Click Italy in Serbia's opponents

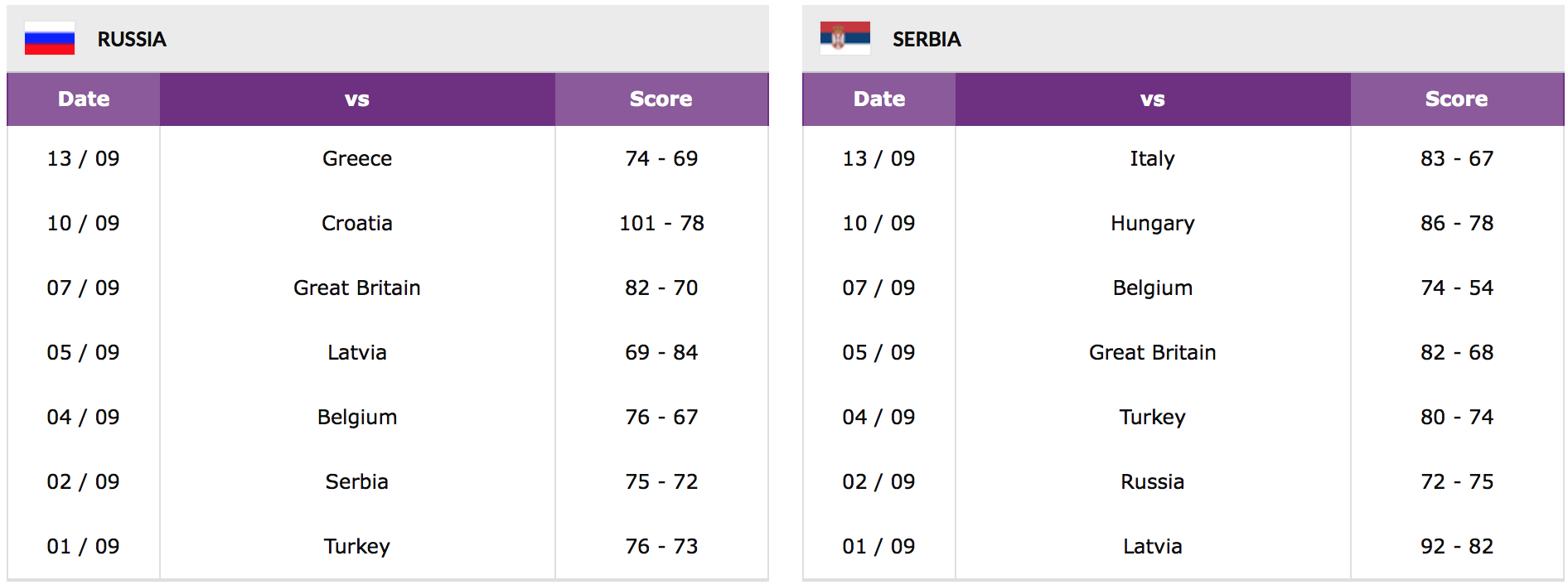pyautogui.click(x=1153, y=158)
